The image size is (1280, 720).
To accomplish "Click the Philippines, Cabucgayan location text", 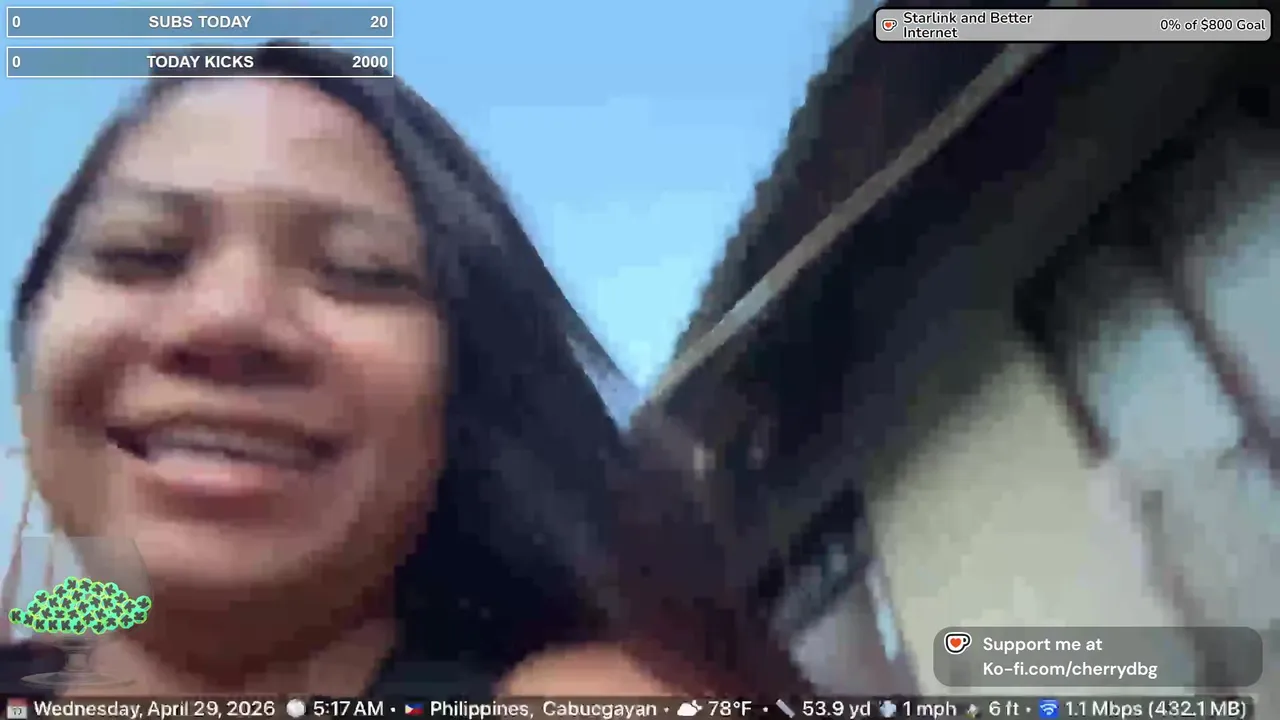I will pos(543,709).
